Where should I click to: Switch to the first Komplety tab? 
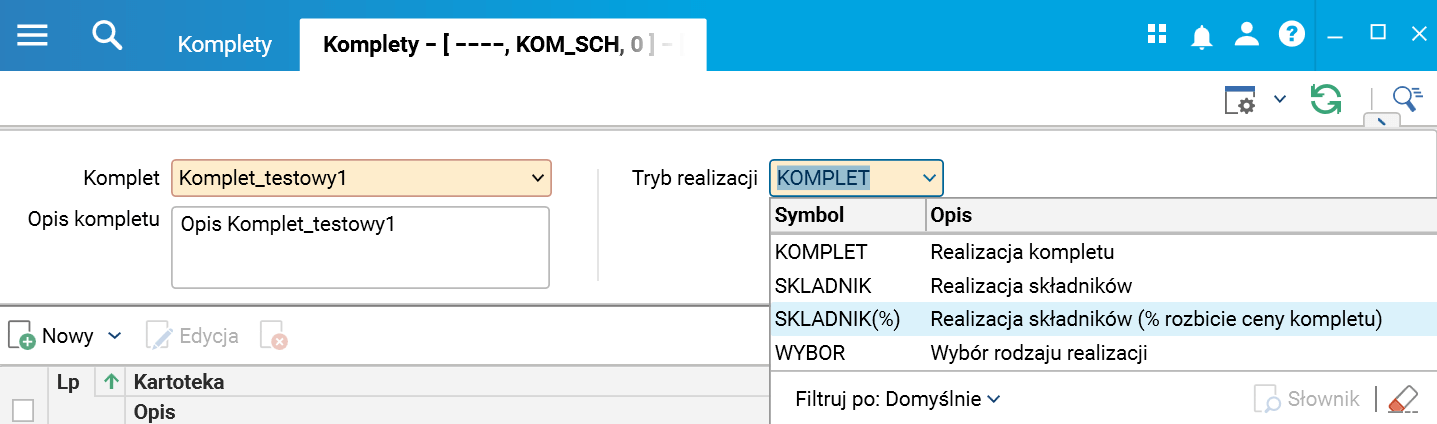tap(224, 44)
